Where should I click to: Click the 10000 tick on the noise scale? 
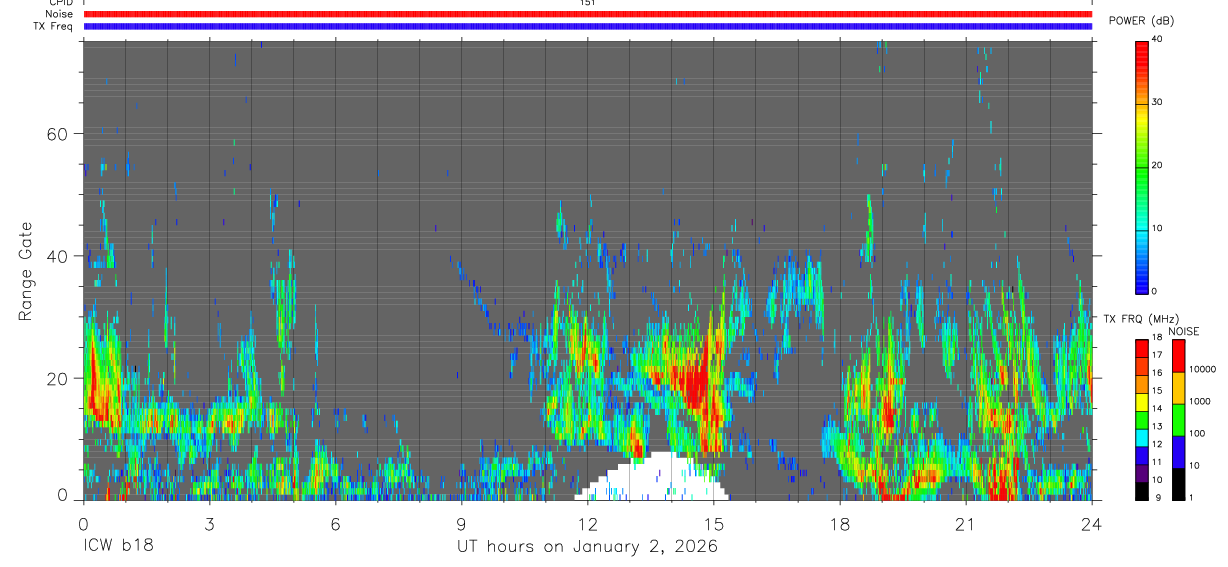[x=1205, y=369]
